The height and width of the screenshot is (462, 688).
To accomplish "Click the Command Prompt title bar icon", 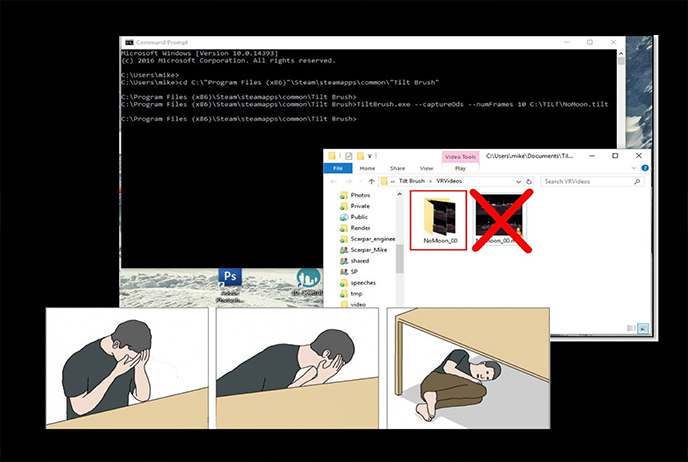I will tap(125, 42).
